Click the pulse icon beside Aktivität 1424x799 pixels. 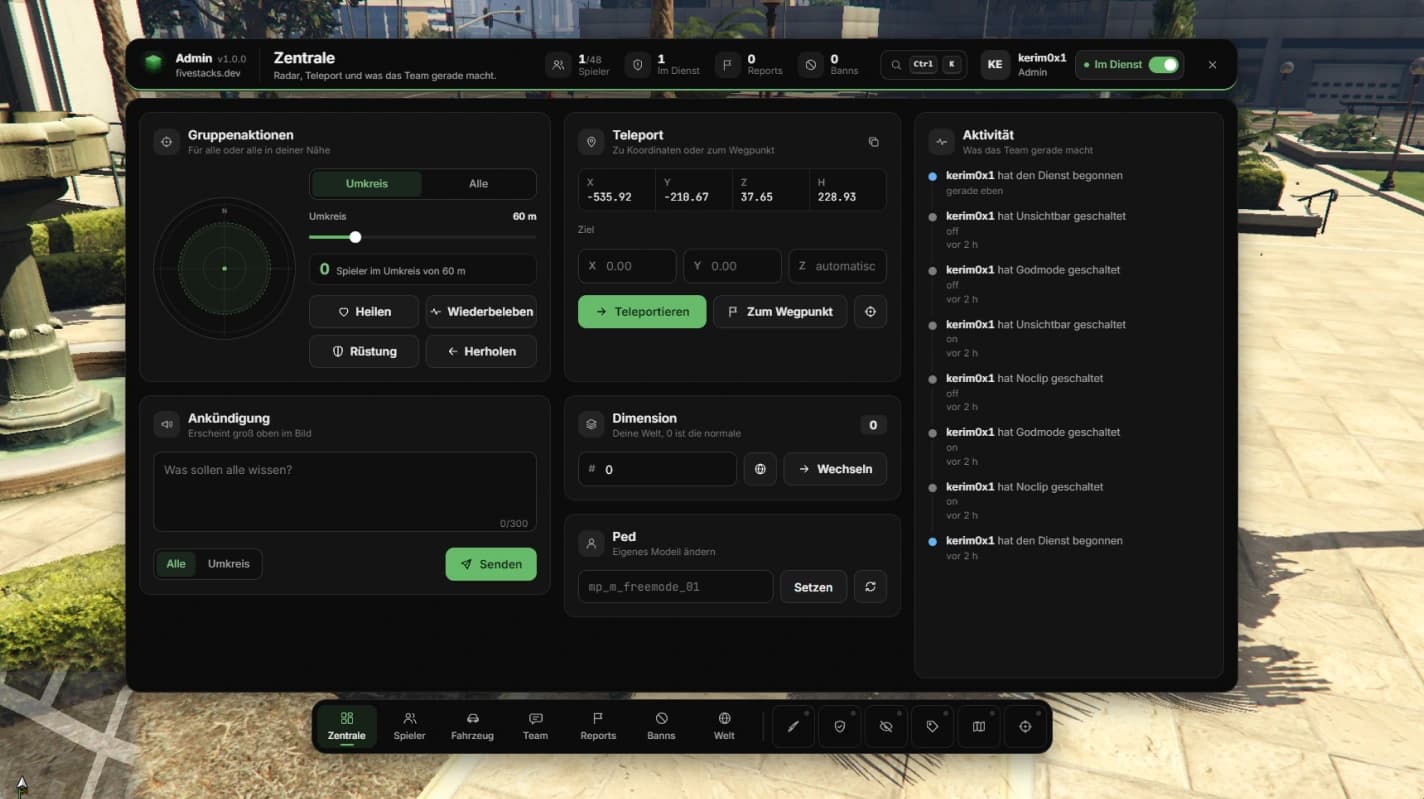(x=941, y=142)
